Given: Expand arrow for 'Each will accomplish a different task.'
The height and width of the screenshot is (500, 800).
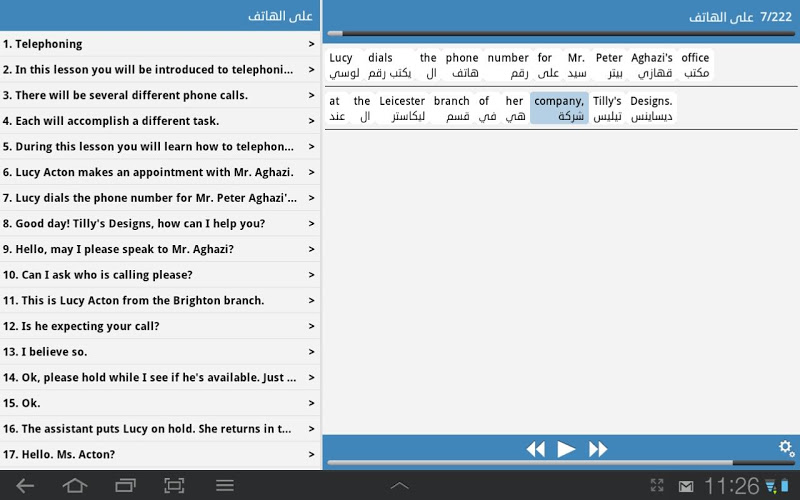Looking at the screenshot, I should tap(311, 121).
